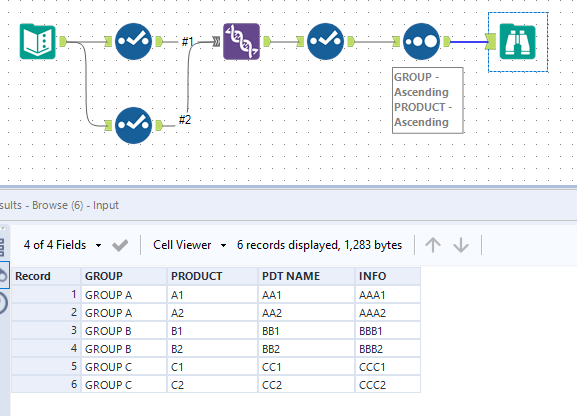Click the PDT NAME column header
577x416 pixels.
click(307, 276)
